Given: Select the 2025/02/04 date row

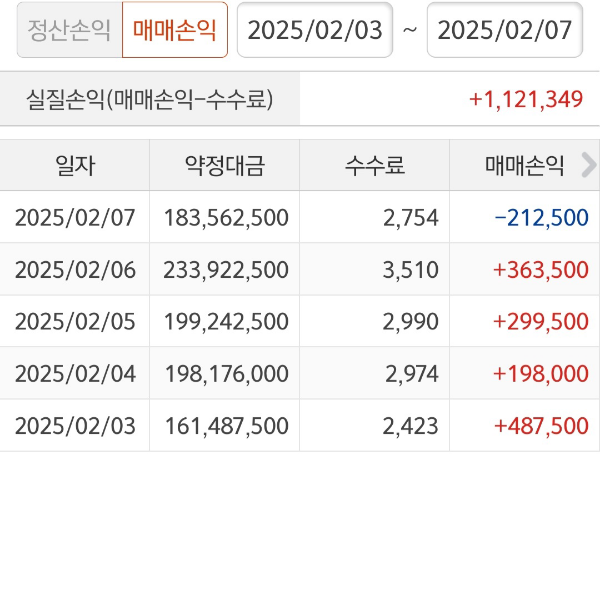Looking at the screenshot, I should click(x=75, y=373).
